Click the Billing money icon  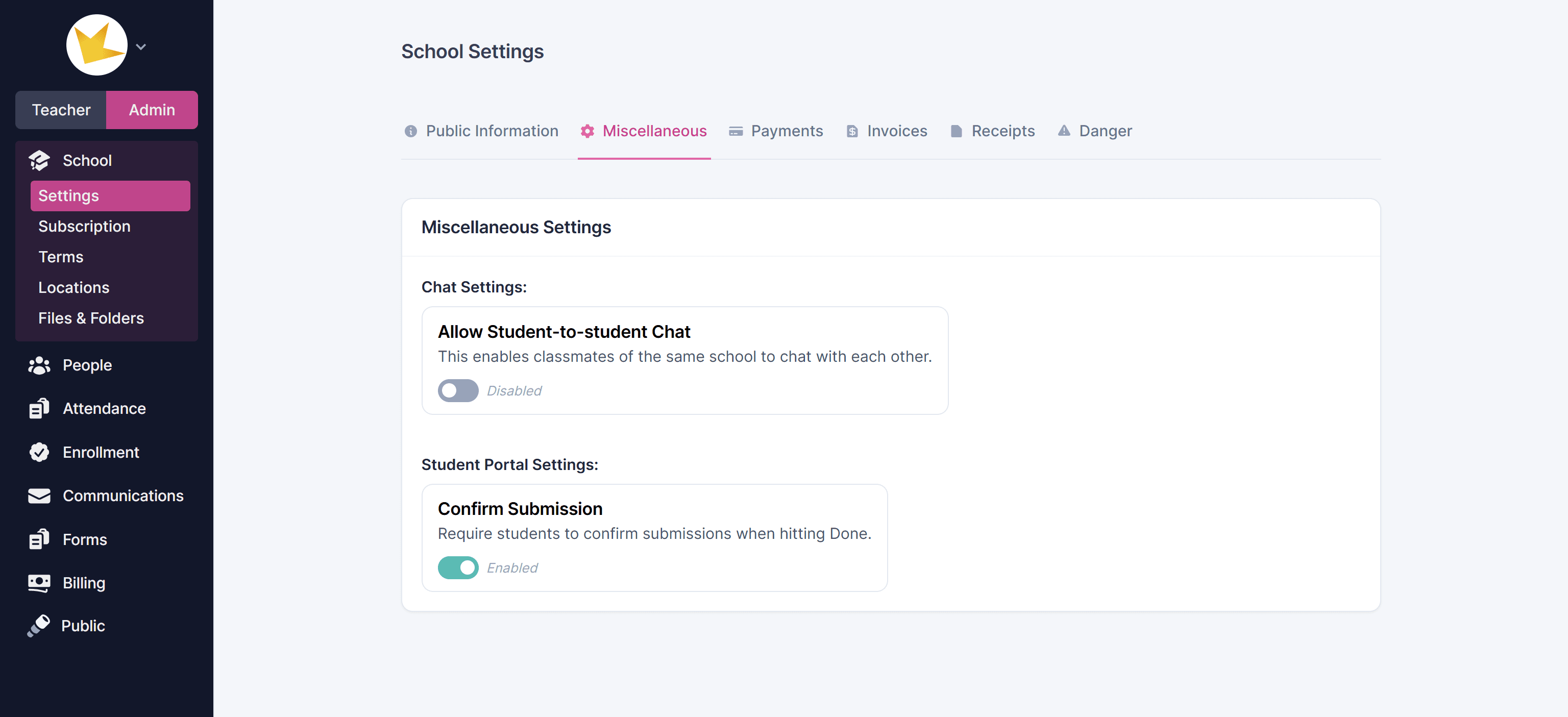click(39, 583)
